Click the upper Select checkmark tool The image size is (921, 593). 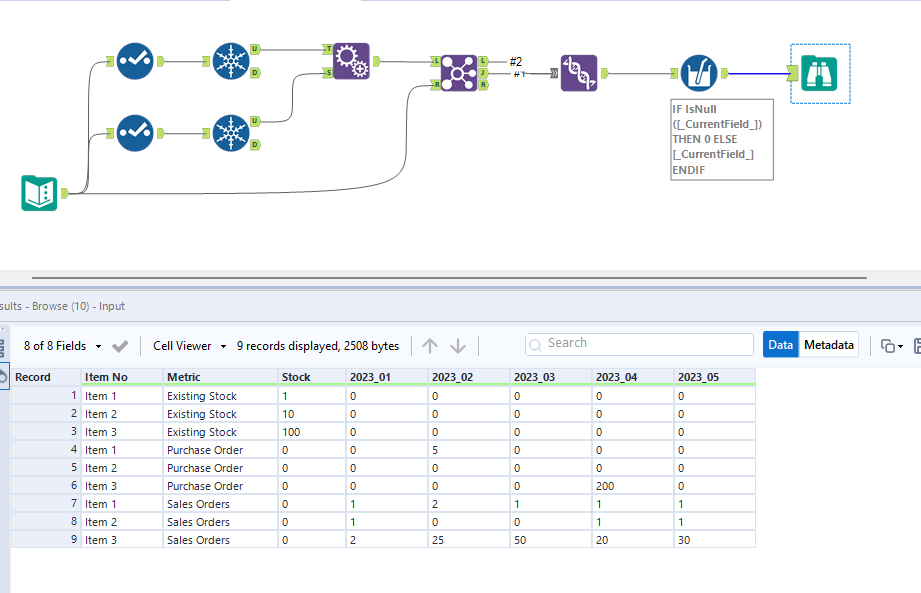coord(135,60)
